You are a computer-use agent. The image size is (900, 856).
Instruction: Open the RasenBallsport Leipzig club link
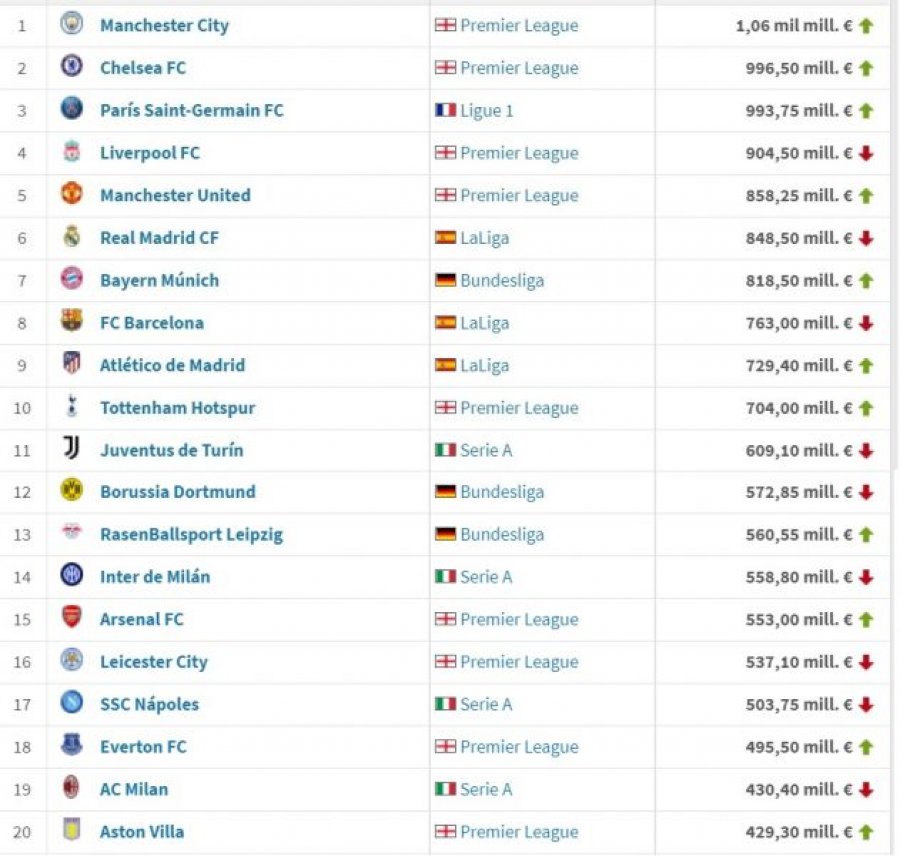[192, 534]
